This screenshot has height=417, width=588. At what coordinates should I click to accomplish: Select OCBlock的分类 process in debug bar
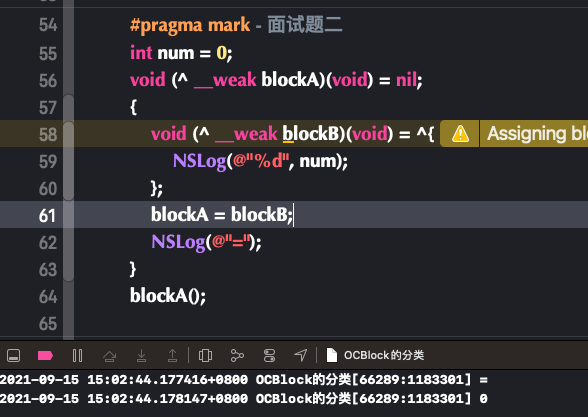click(x=375, y=355)
